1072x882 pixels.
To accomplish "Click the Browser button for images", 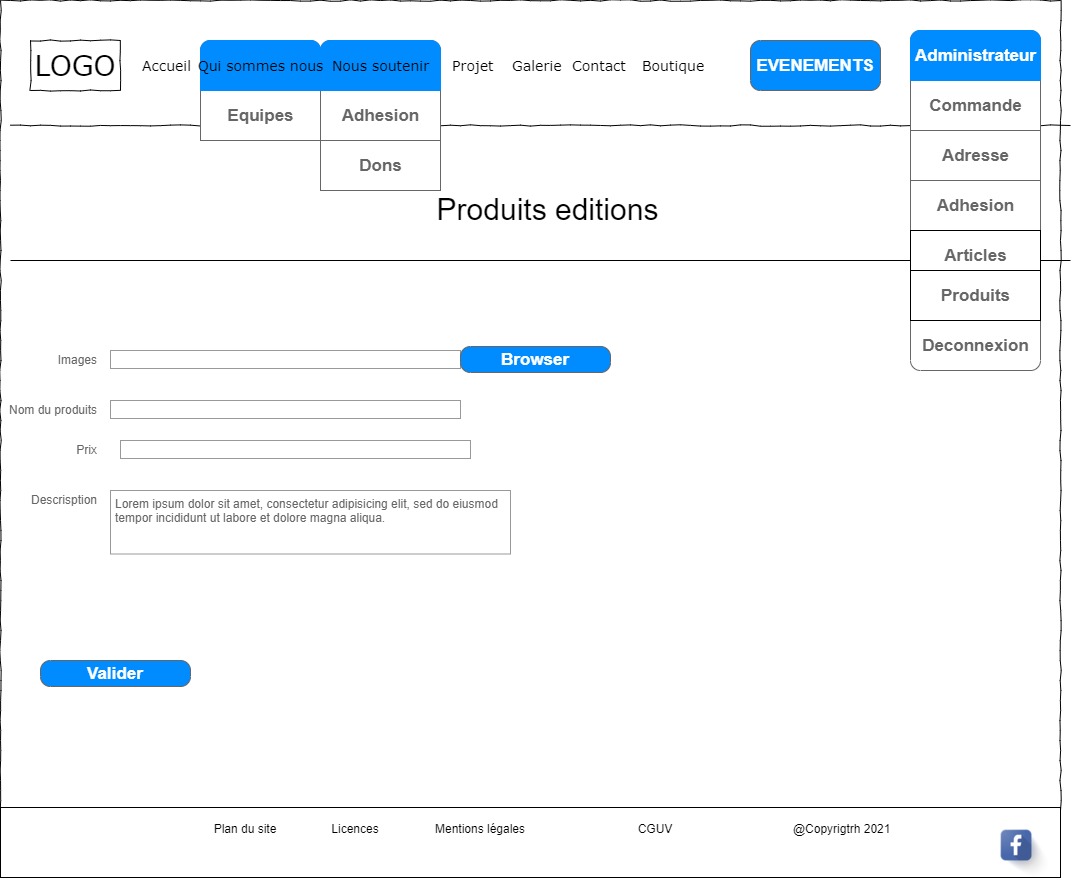I will click(x=535, y=360).
